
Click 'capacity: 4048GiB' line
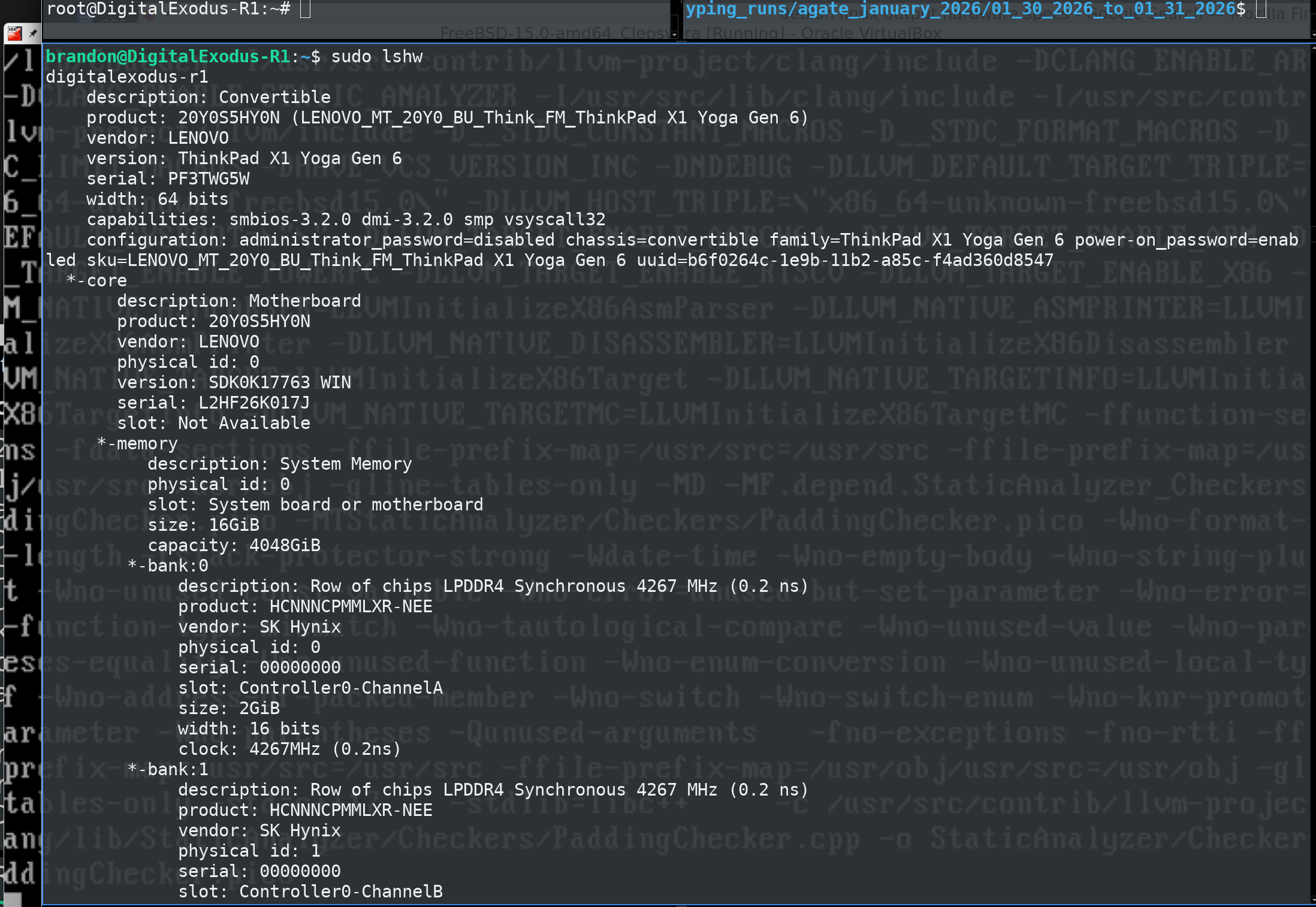click(x=234, y=546)
